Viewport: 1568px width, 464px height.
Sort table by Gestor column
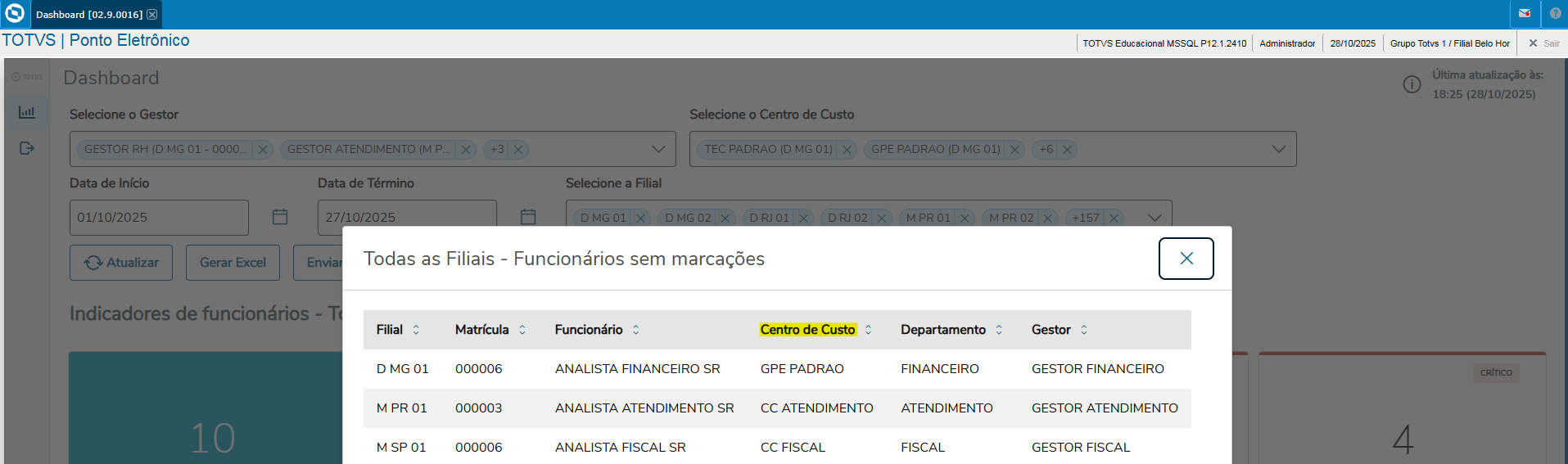click(1084, 330)
